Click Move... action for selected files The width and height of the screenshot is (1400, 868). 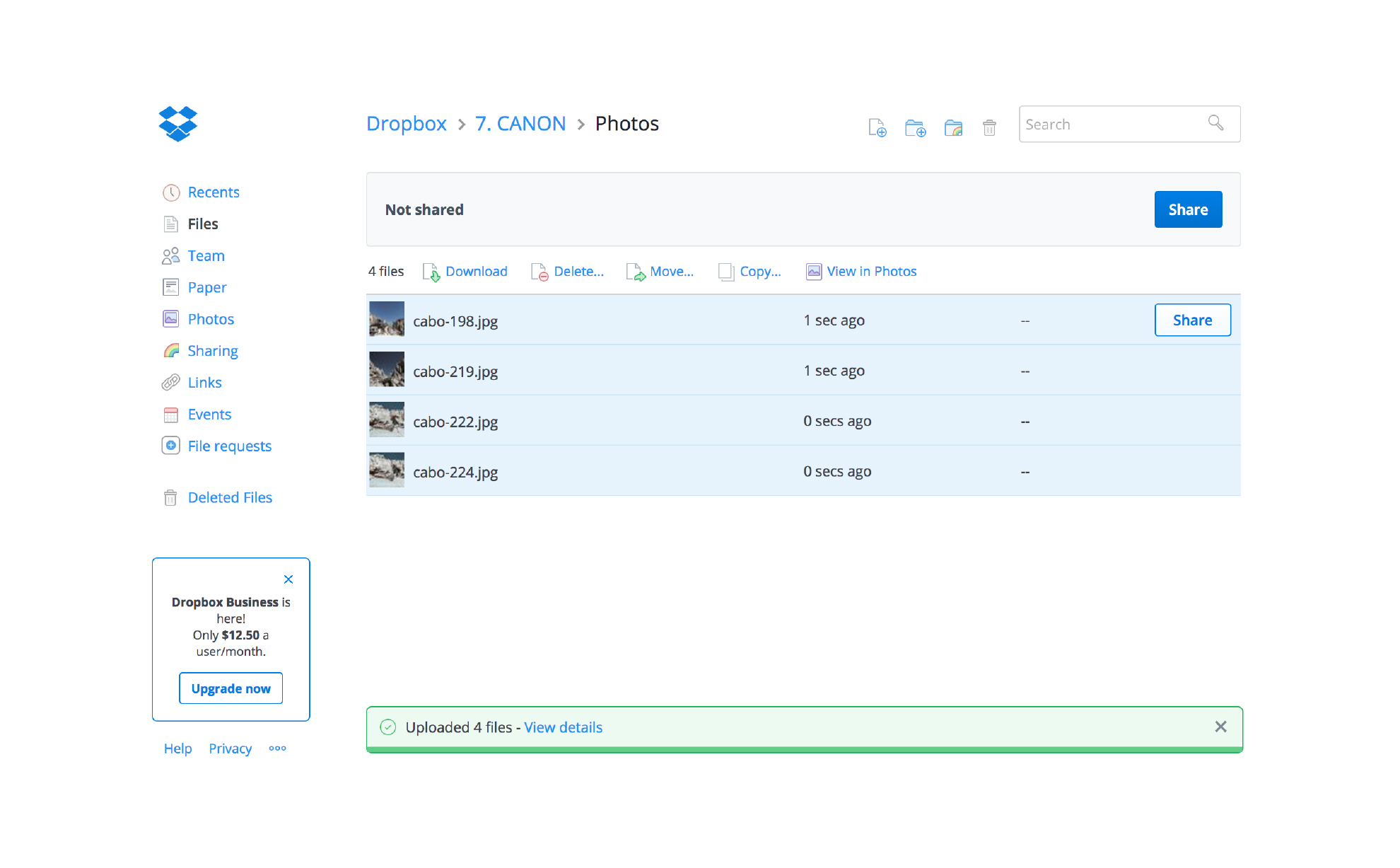[x=670, y=272]
